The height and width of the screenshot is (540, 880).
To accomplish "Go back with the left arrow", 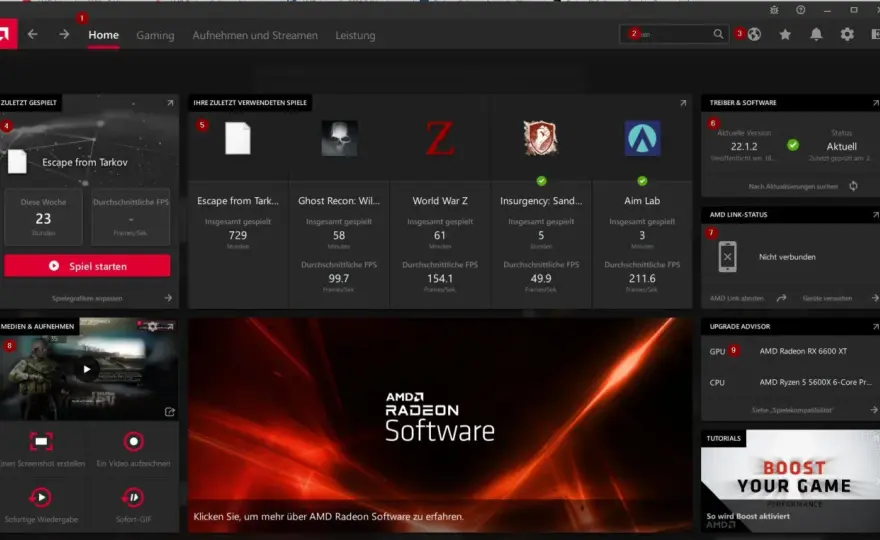I will [x=33, y=35].
